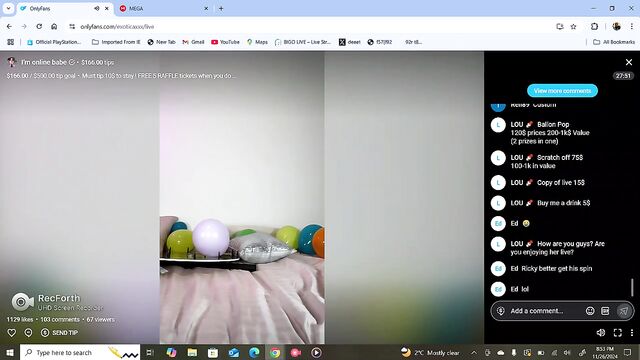This screenshot has width=640, height=360.
Task: Open BIGO LIVE bookmark
Action: click(303, 42)
